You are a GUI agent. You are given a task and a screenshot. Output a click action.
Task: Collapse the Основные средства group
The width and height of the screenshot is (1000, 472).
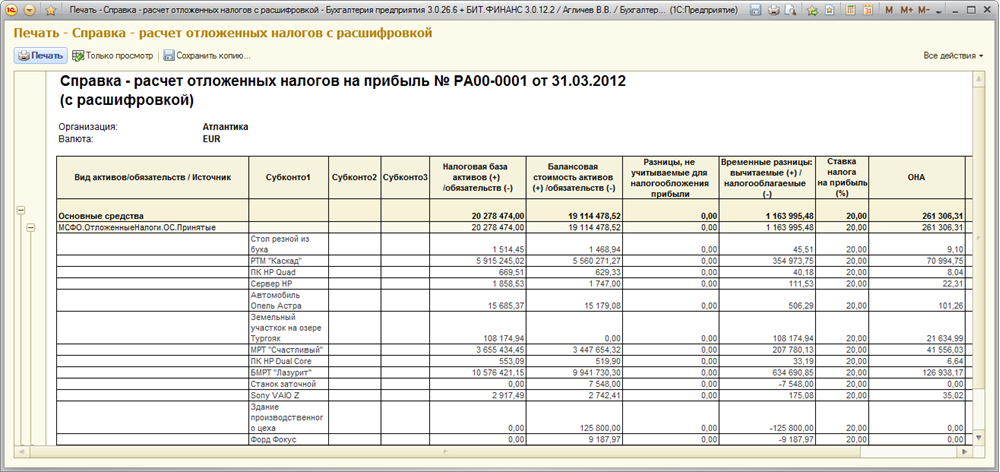(x=20, y=208)
